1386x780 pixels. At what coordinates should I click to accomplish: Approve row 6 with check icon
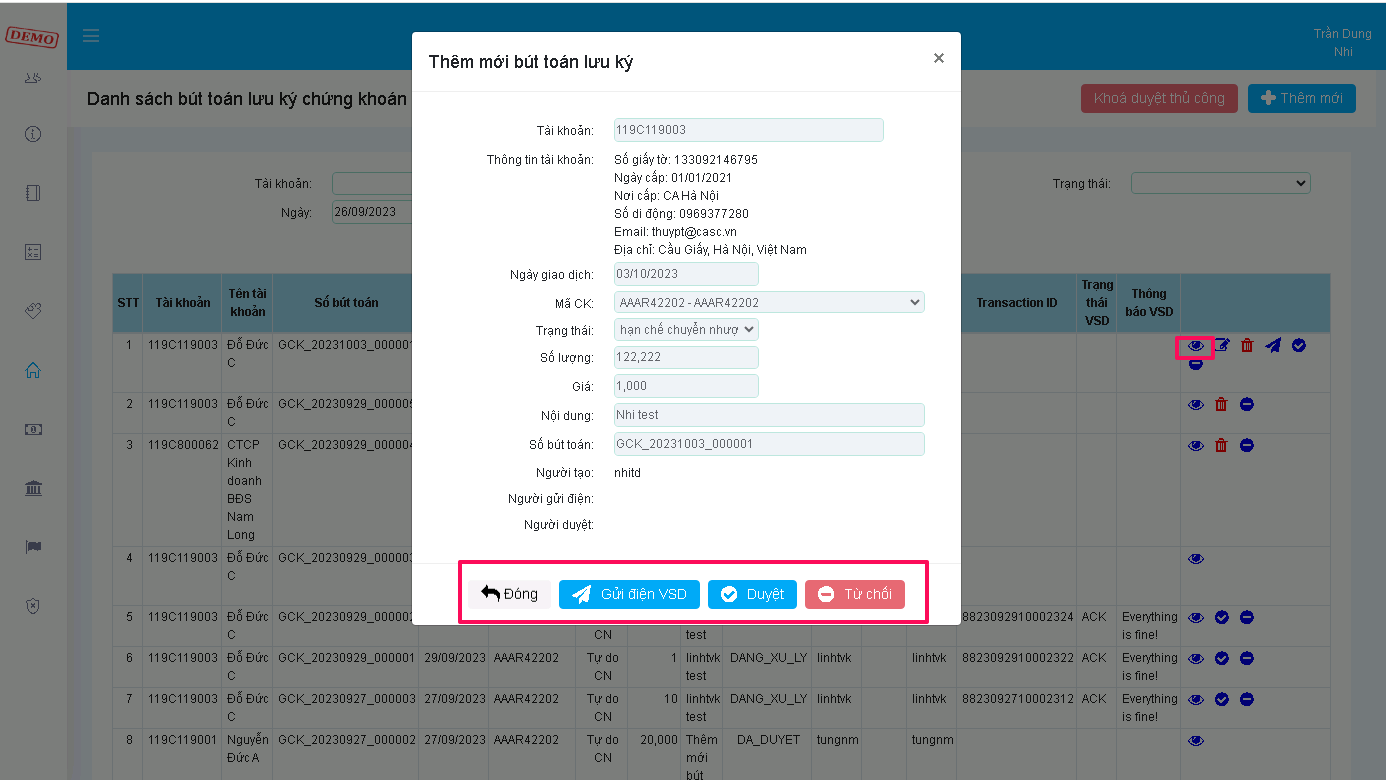(x=1221, y=658)
